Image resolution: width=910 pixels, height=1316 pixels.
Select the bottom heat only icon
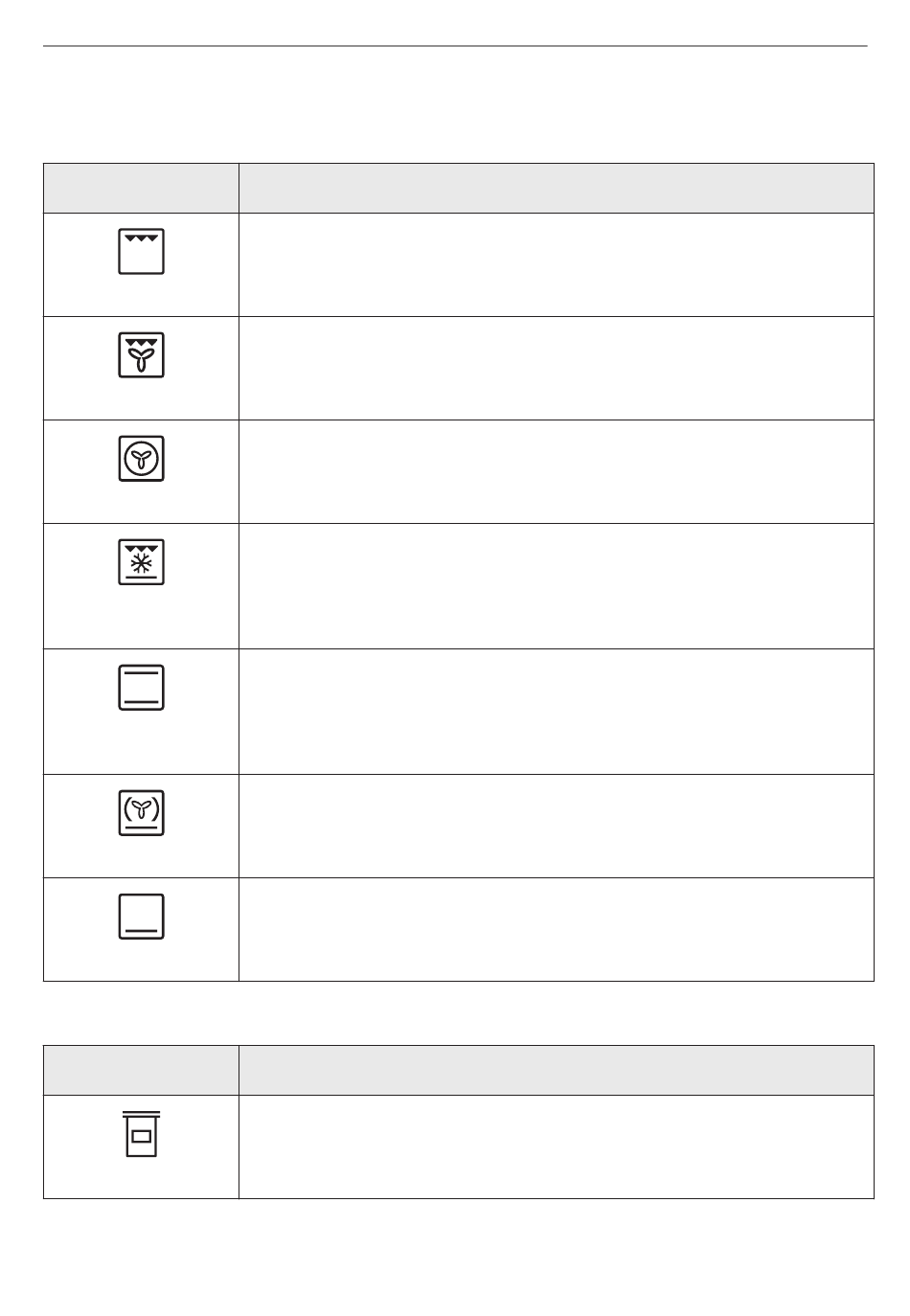142,917
